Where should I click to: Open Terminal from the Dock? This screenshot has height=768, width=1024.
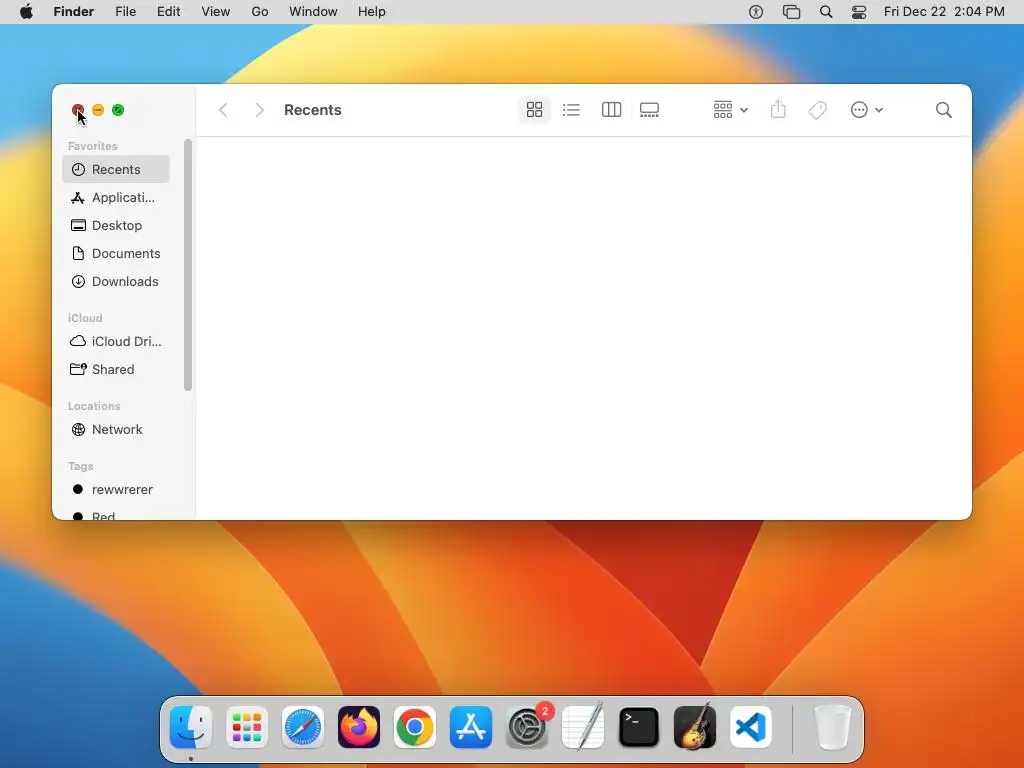(x=639, y=727)
